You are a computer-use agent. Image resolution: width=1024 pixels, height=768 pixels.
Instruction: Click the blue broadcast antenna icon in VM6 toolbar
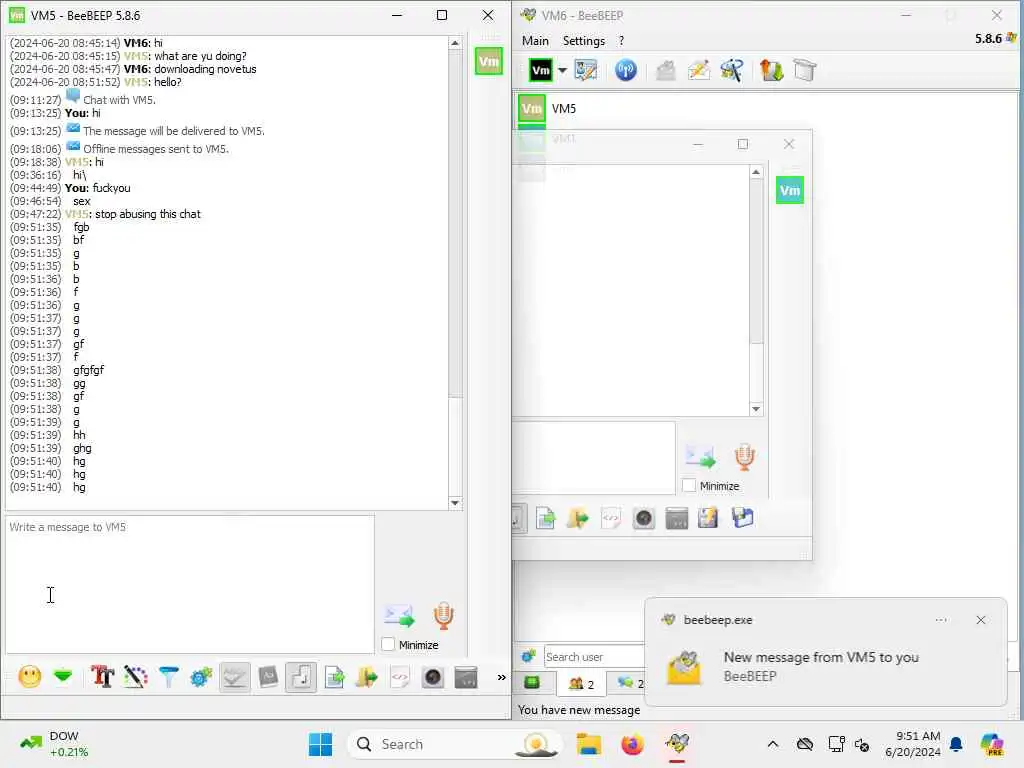[x=626, y=70]
